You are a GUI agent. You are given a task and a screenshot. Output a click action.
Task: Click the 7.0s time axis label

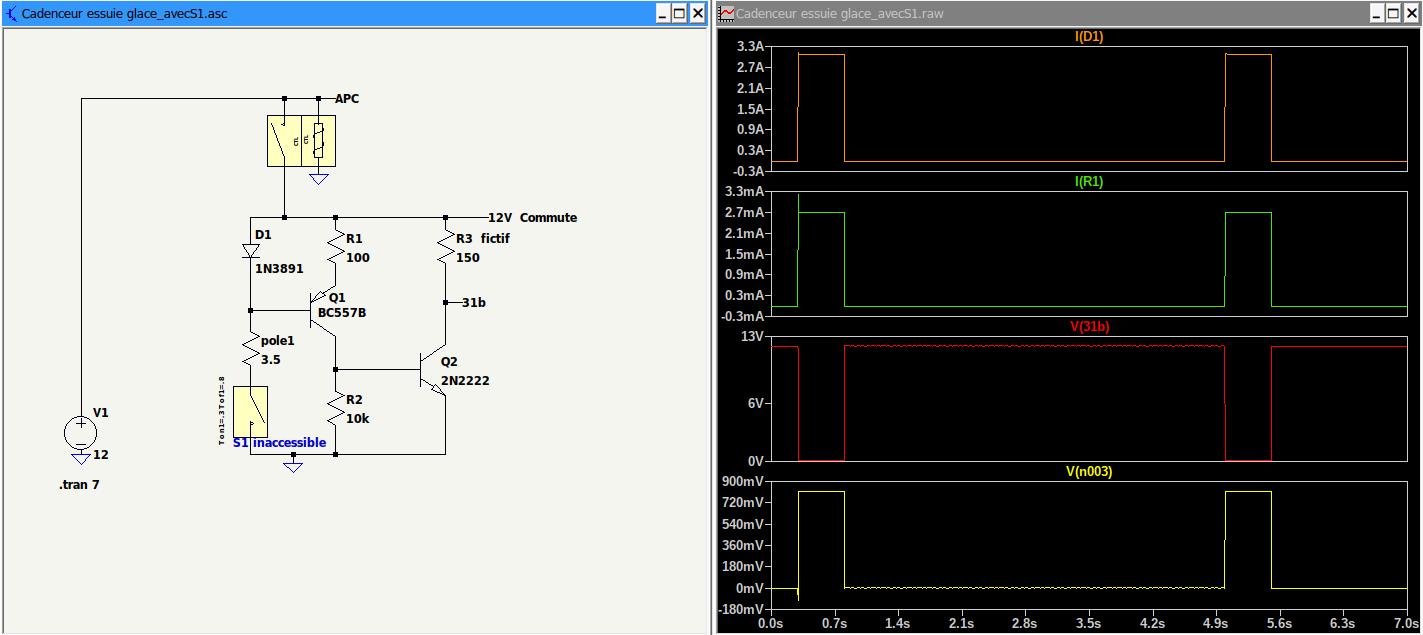click(x=1406, y=623)
